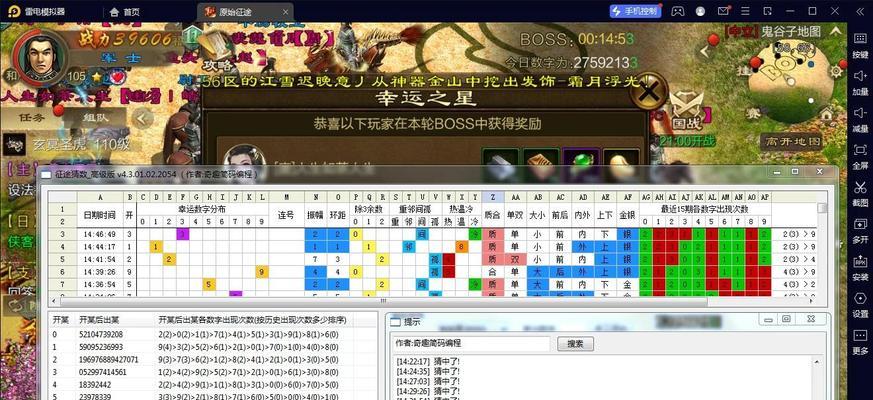Image resolution: width=873 pixels, height=400 pixels.
Task: Open the emulator hamburger menu
Action: click(x=745, y=11)
